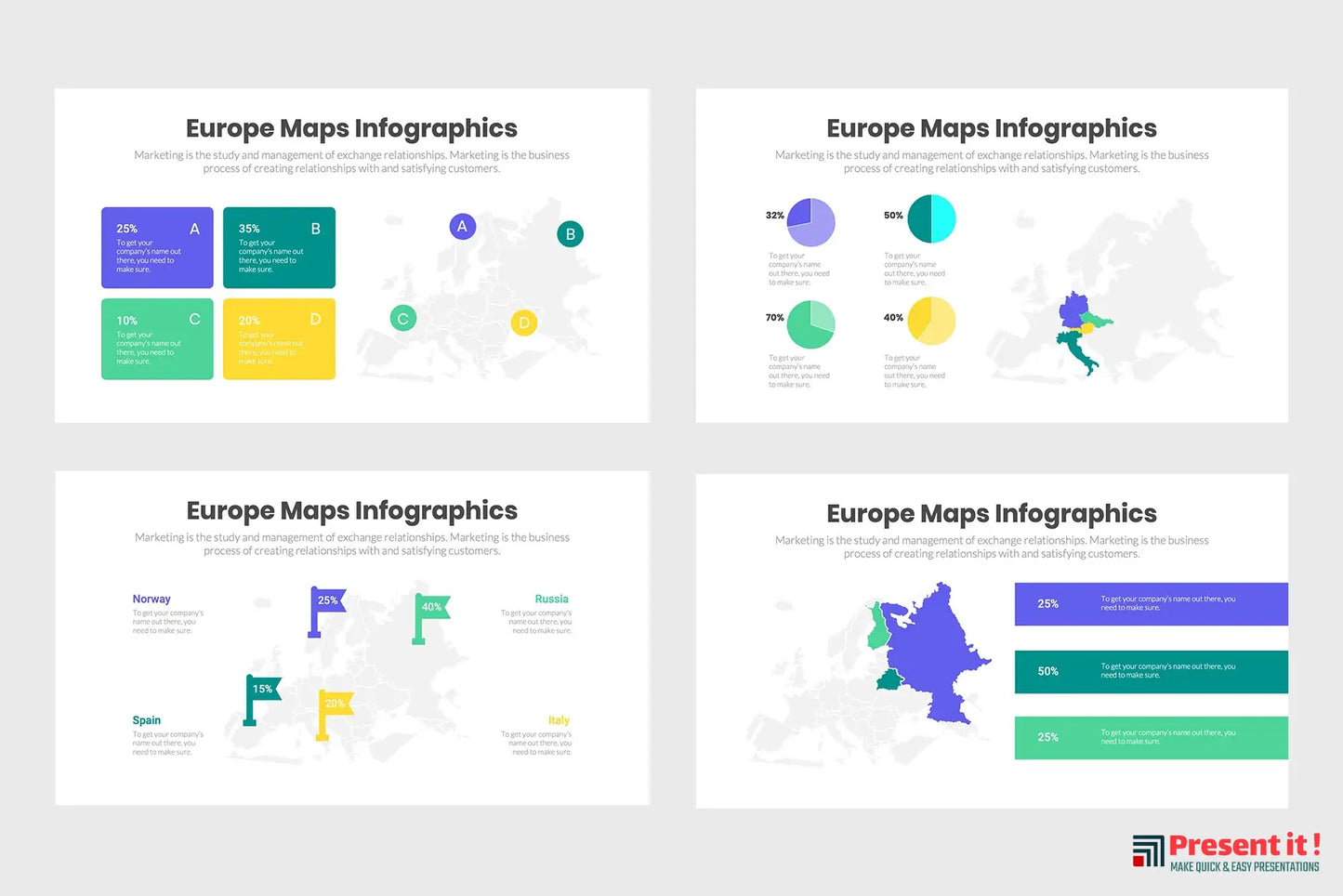Click circle marker C near Spain

click(x=402, y=318)
